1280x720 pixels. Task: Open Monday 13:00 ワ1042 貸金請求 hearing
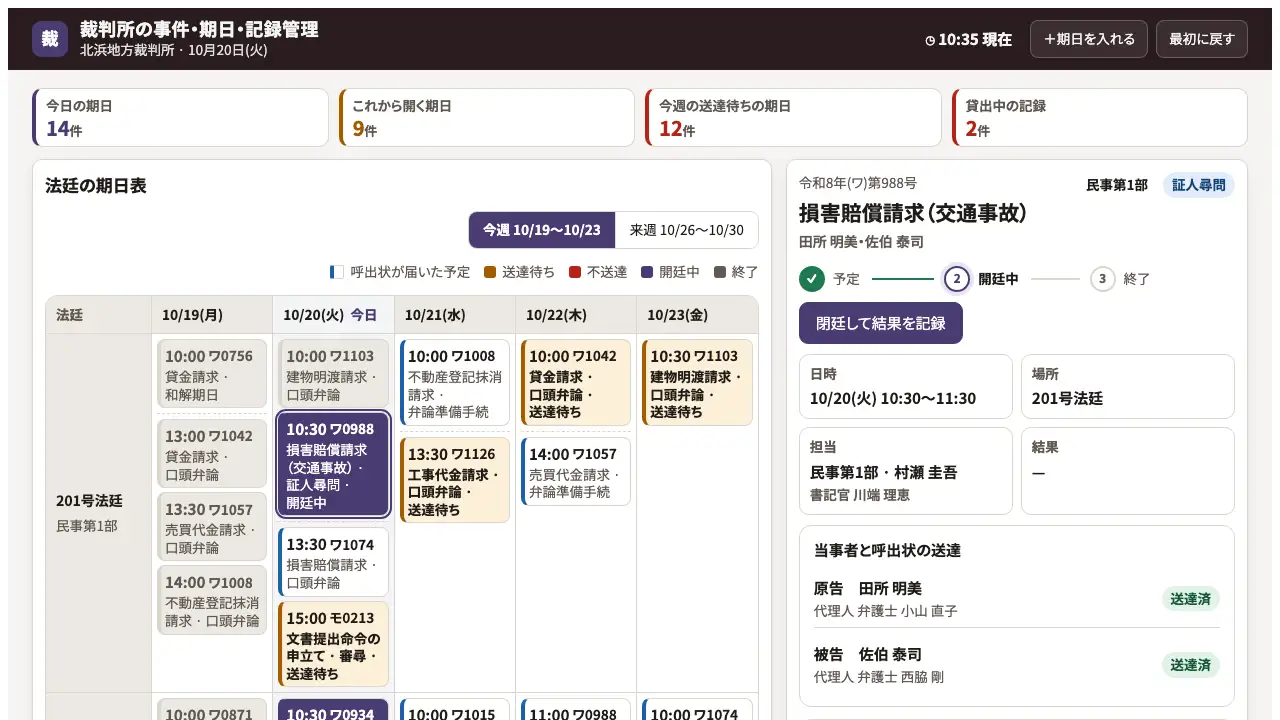[212, 453]
